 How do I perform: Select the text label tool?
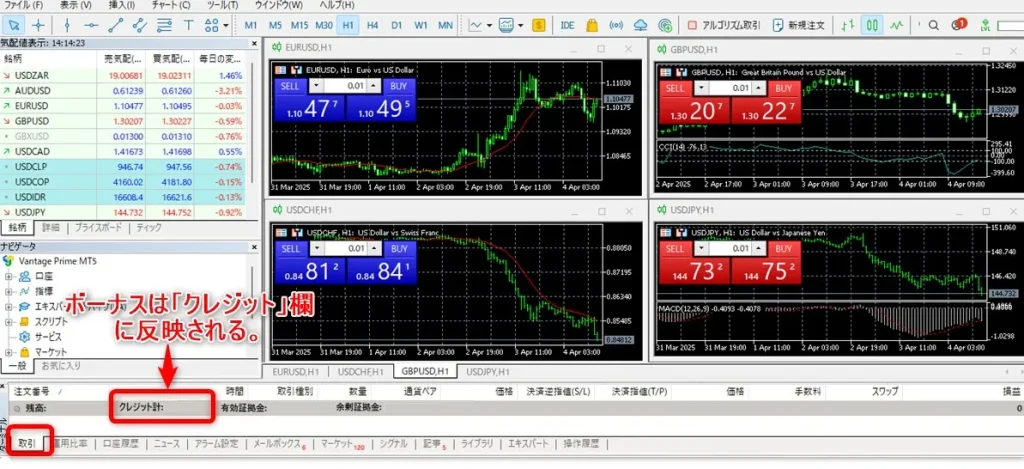tap(189, 25)
